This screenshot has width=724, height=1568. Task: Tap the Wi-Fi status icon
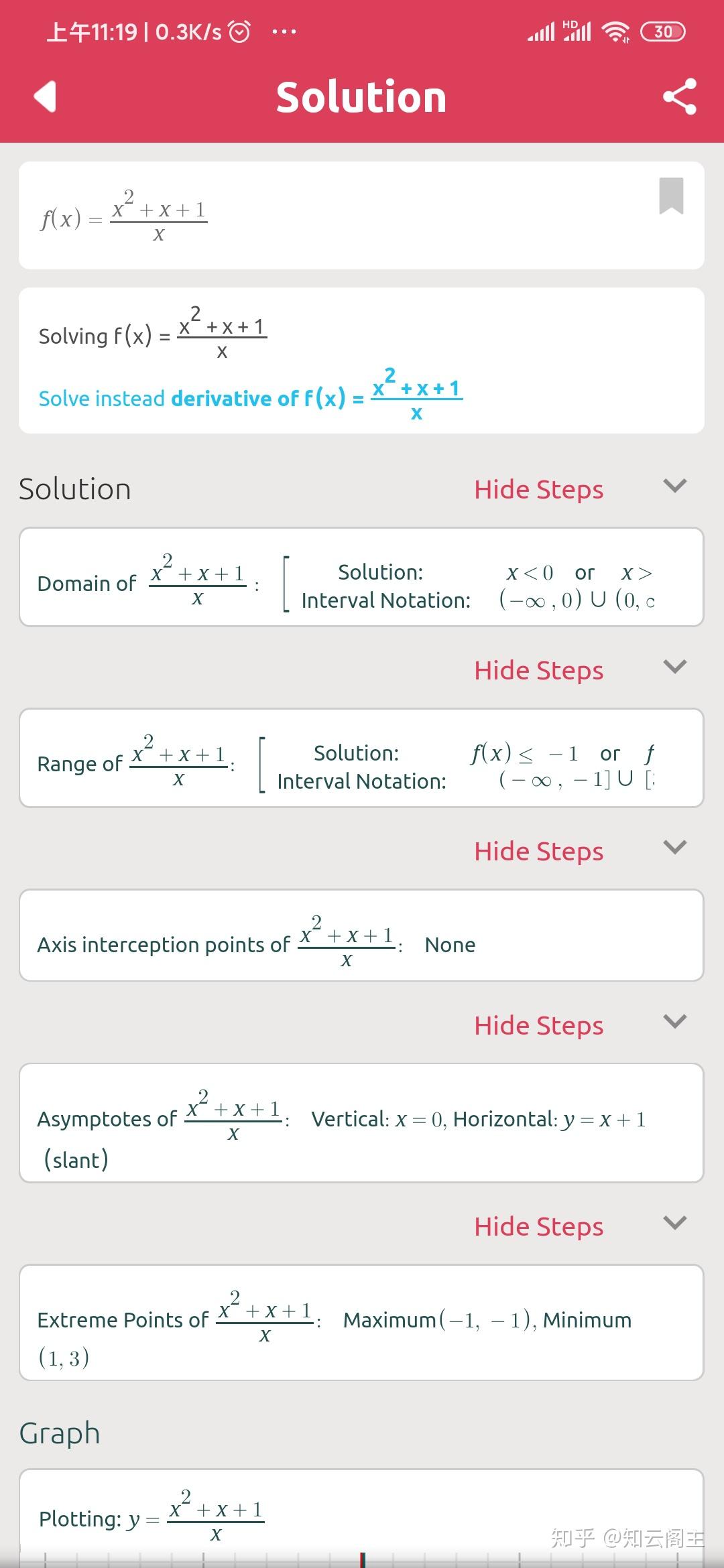coord(615,31)
